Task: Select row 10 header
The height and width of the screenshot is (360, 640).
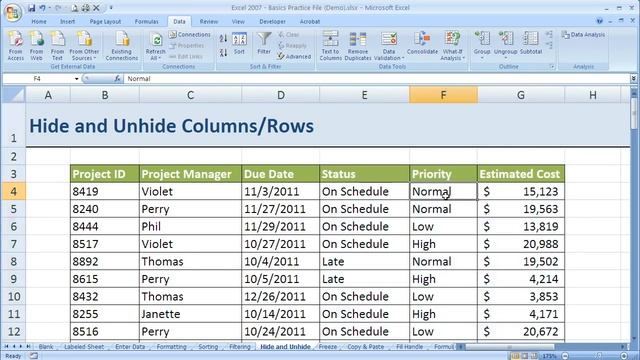Action: [x=13, y=297]
